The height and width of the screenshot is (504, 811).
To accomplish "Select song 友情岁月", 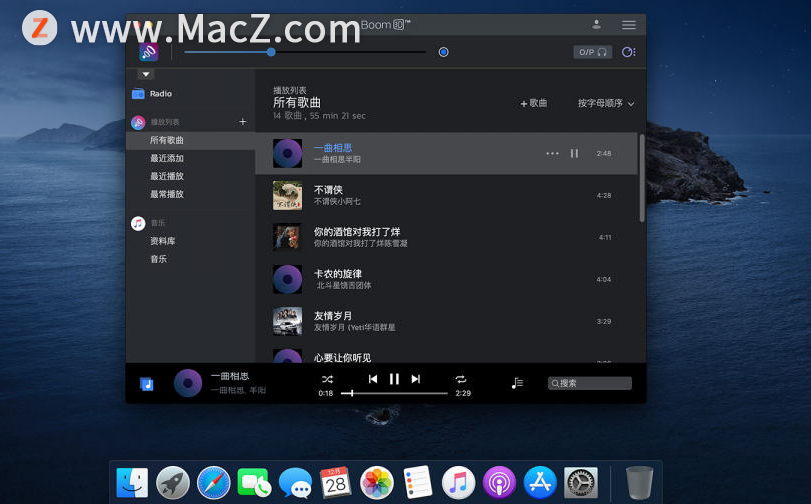I will click(x=447, y=321).
